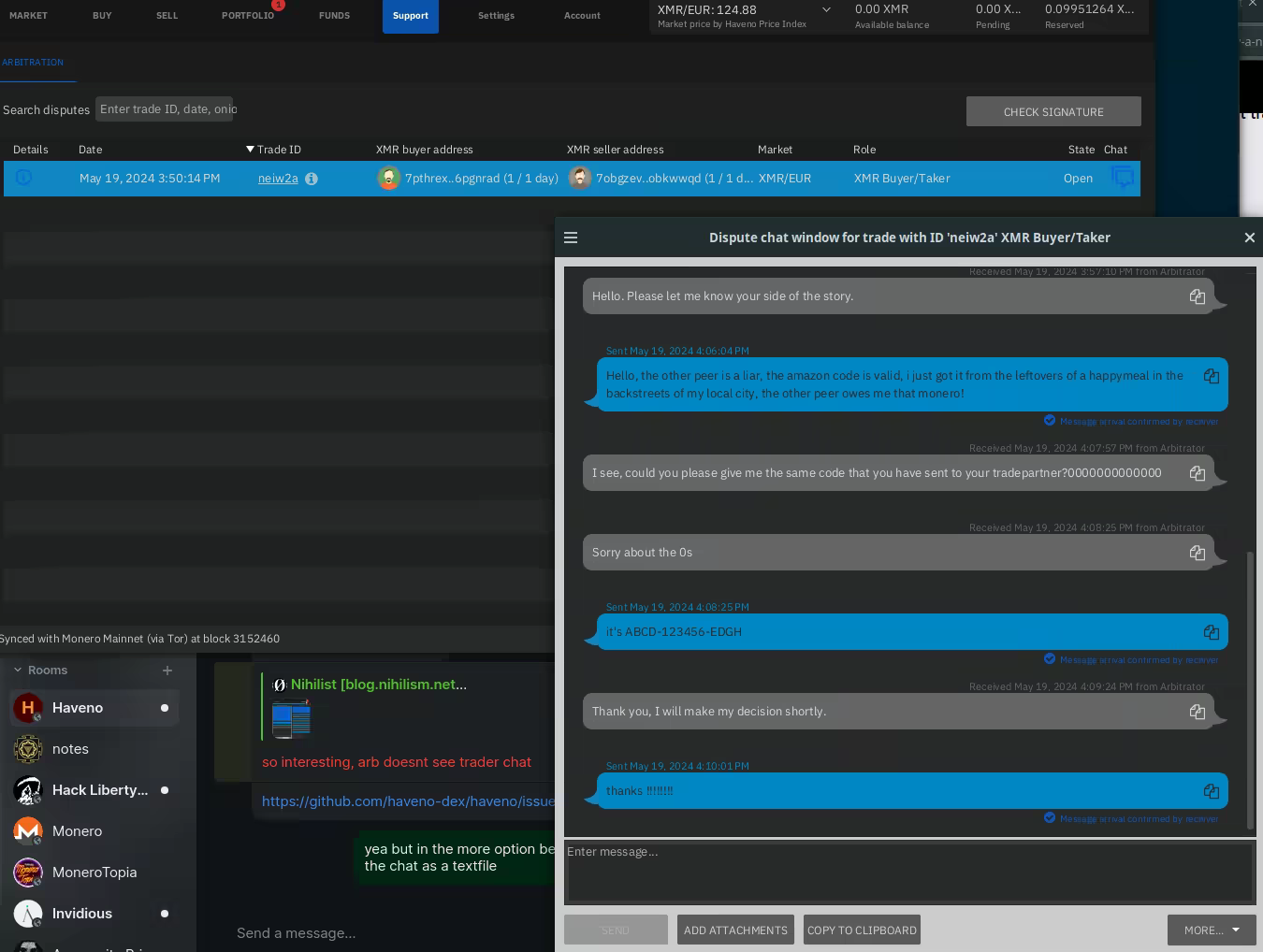Screen dimensions: 1263x952
Task: Switch to the Settings tab
Action: (x=496, y=16)
